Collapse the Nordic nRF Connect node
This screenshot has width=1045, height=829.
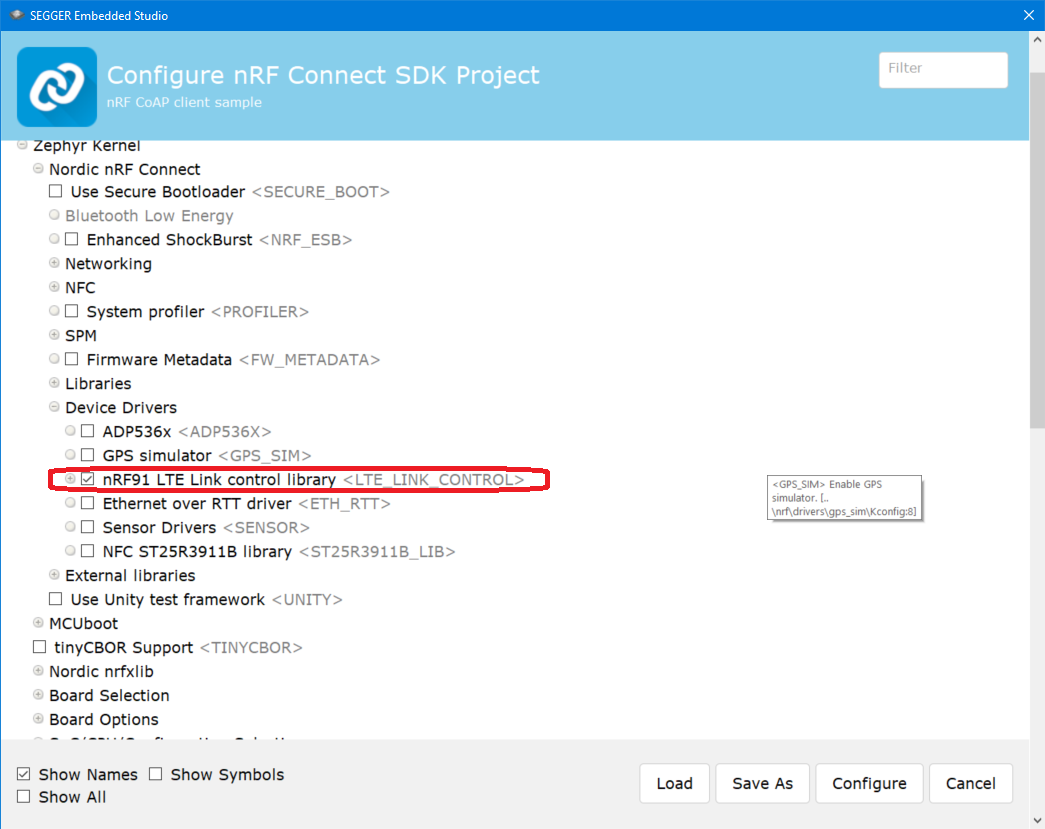[x=39, y=169]
